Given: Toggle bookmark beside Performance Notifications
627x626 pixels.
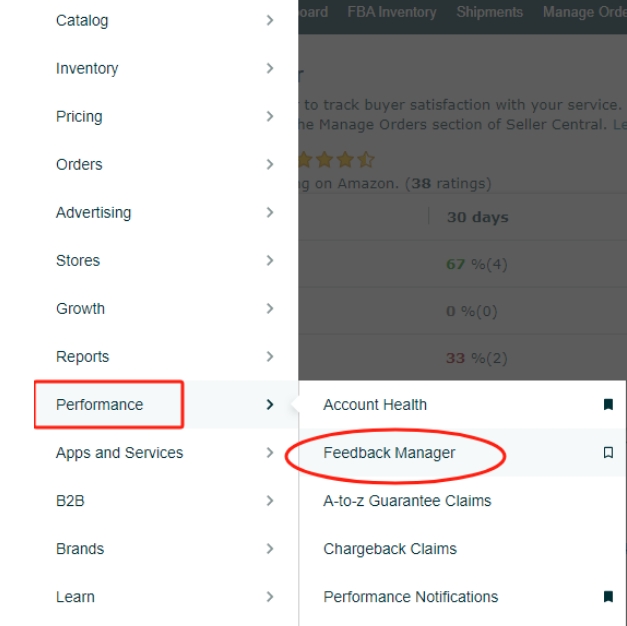Looking at the screenshot, I should click(x=608, y=597).
